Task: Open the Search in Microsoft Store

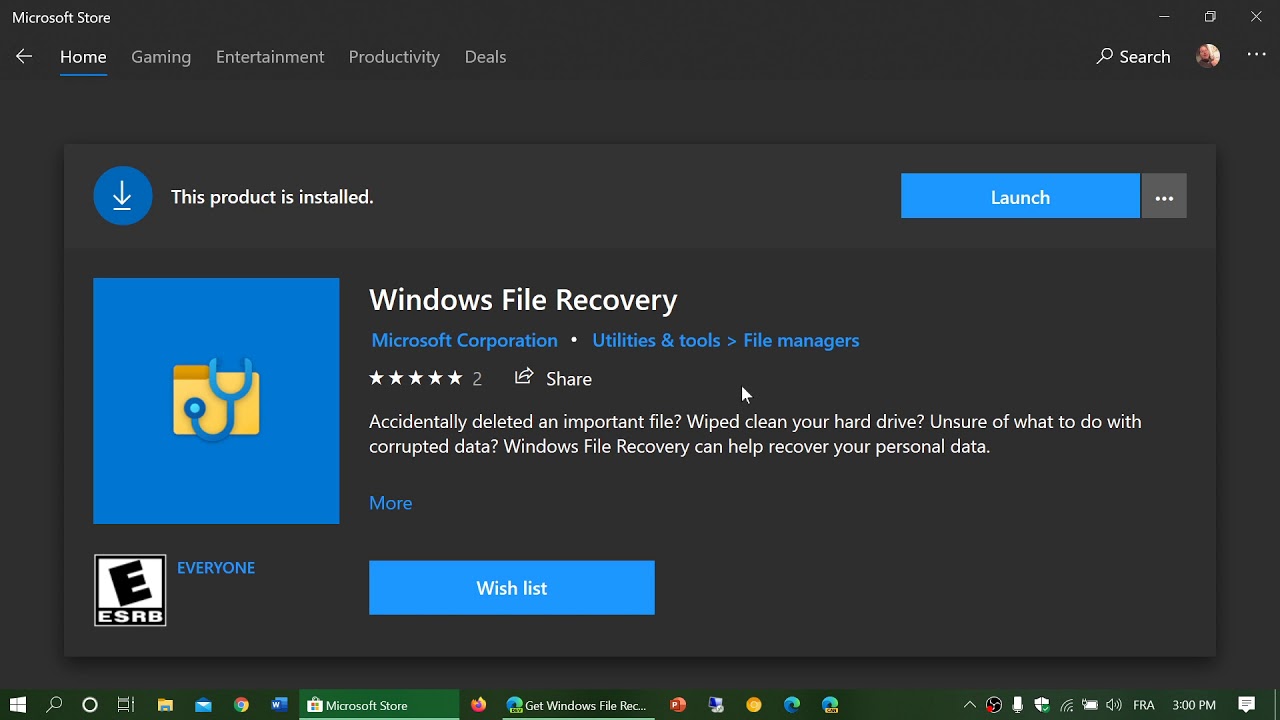Action: [1133, 57]
